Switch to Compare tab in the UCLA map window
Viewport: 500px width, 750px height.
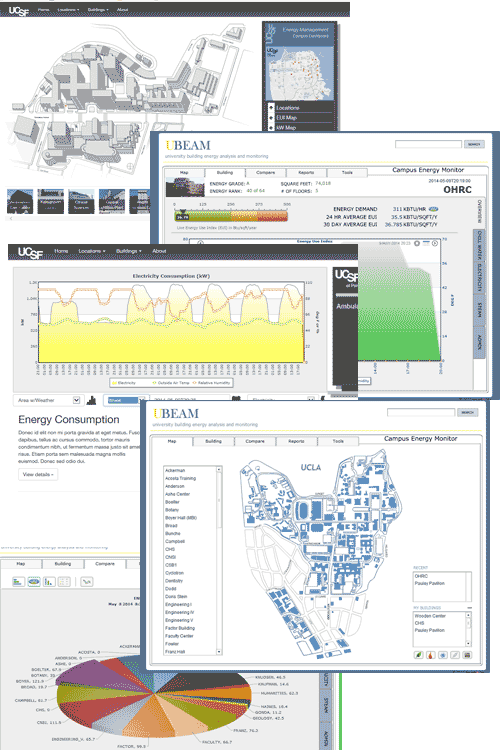click(x=255, y=441)
